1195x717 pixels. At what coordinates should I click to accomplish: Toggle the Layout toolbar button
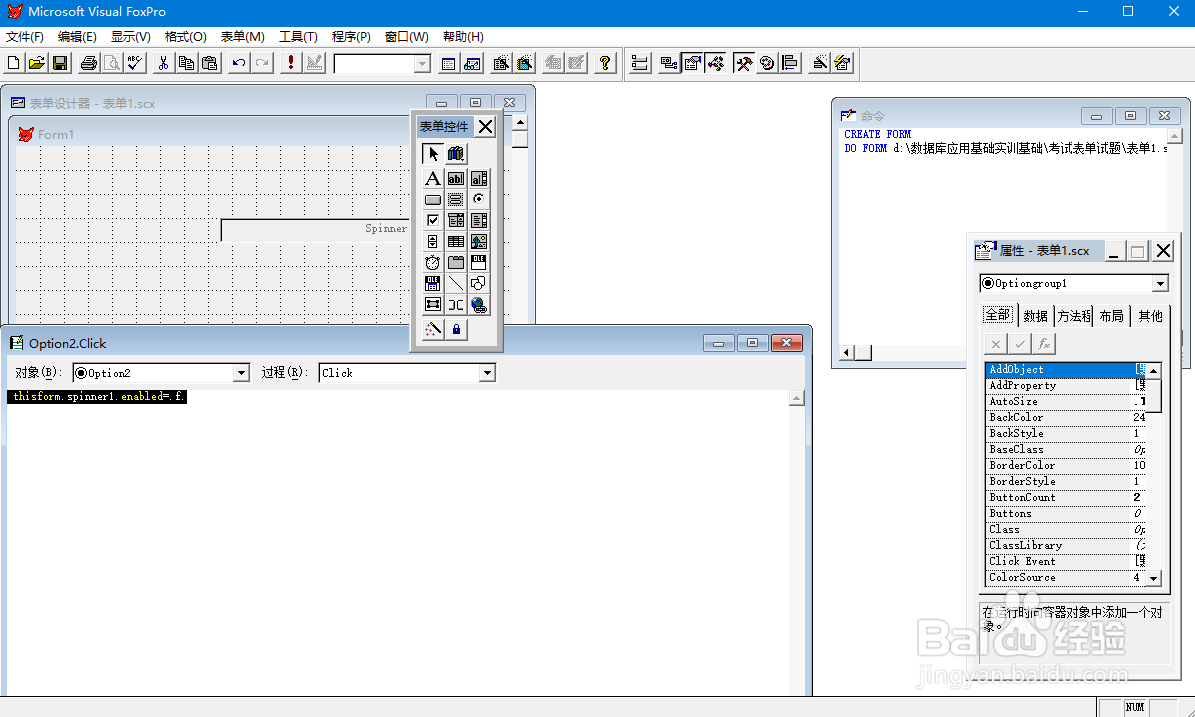[790, 63]
